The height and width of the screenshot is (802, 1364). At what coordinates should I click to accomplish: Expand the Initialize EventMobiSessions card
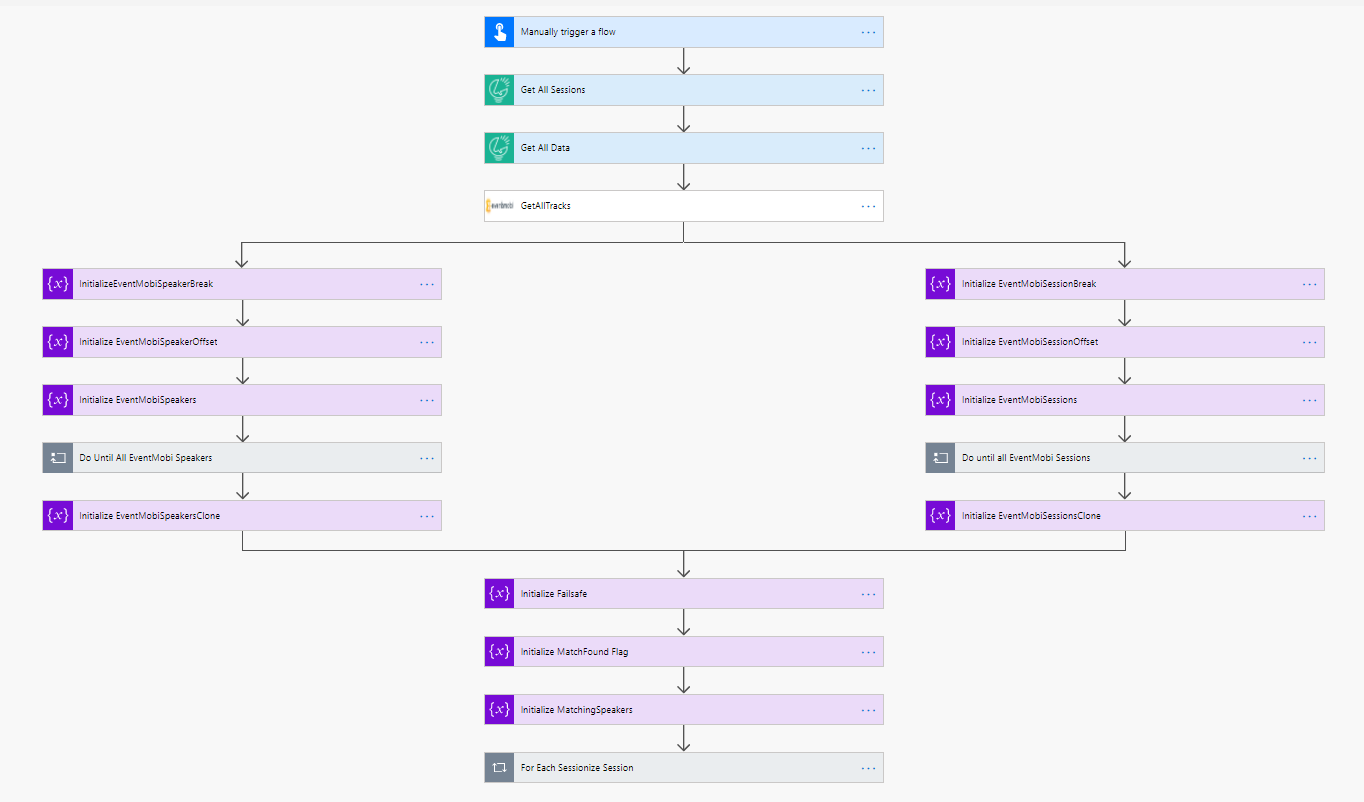coord(1125,400)
